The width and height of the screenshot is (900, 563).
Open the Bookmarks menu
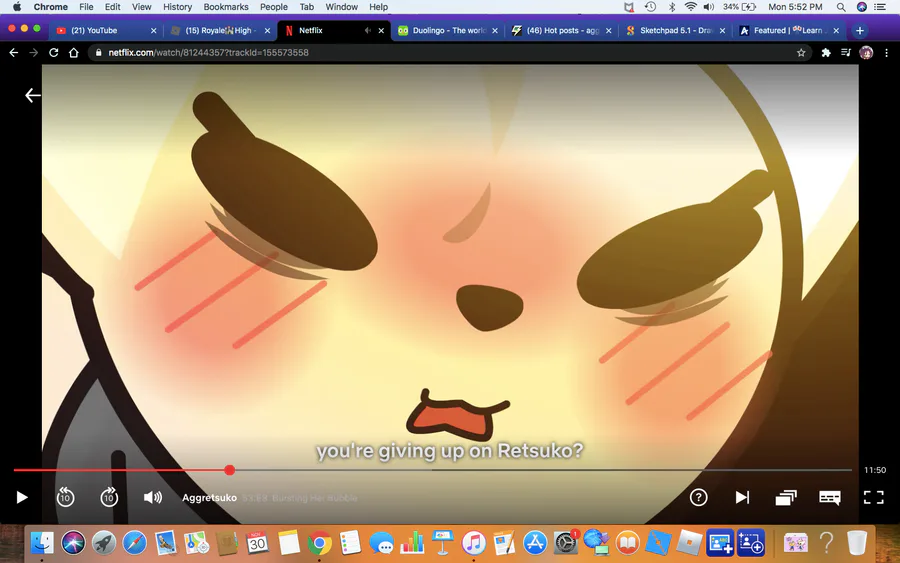[226, 7]
